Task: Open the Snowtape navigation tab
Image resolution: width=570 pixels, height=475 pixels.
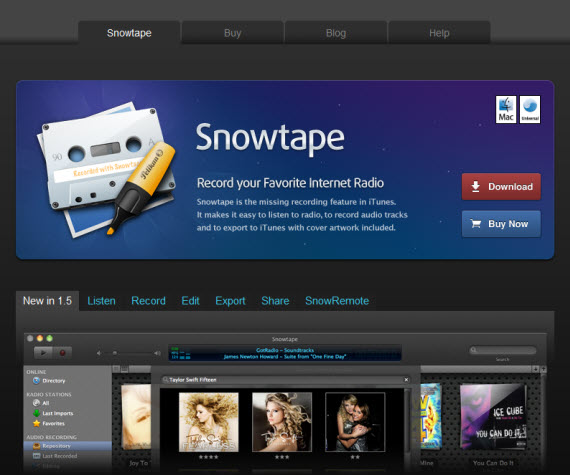Action: pyautogui.click(x=129, y=33)
